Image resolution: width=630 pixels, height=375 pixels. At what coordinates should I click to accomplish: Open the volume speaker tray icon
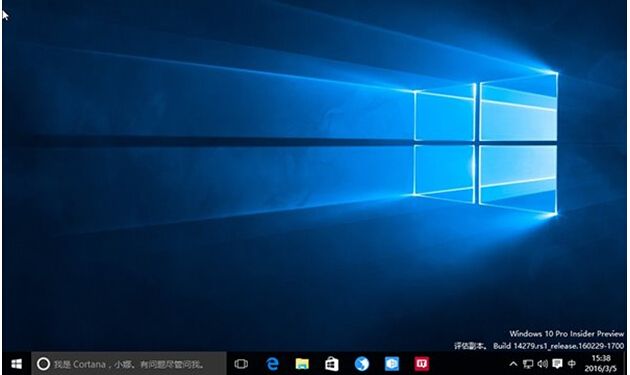[x=542, y=364]
